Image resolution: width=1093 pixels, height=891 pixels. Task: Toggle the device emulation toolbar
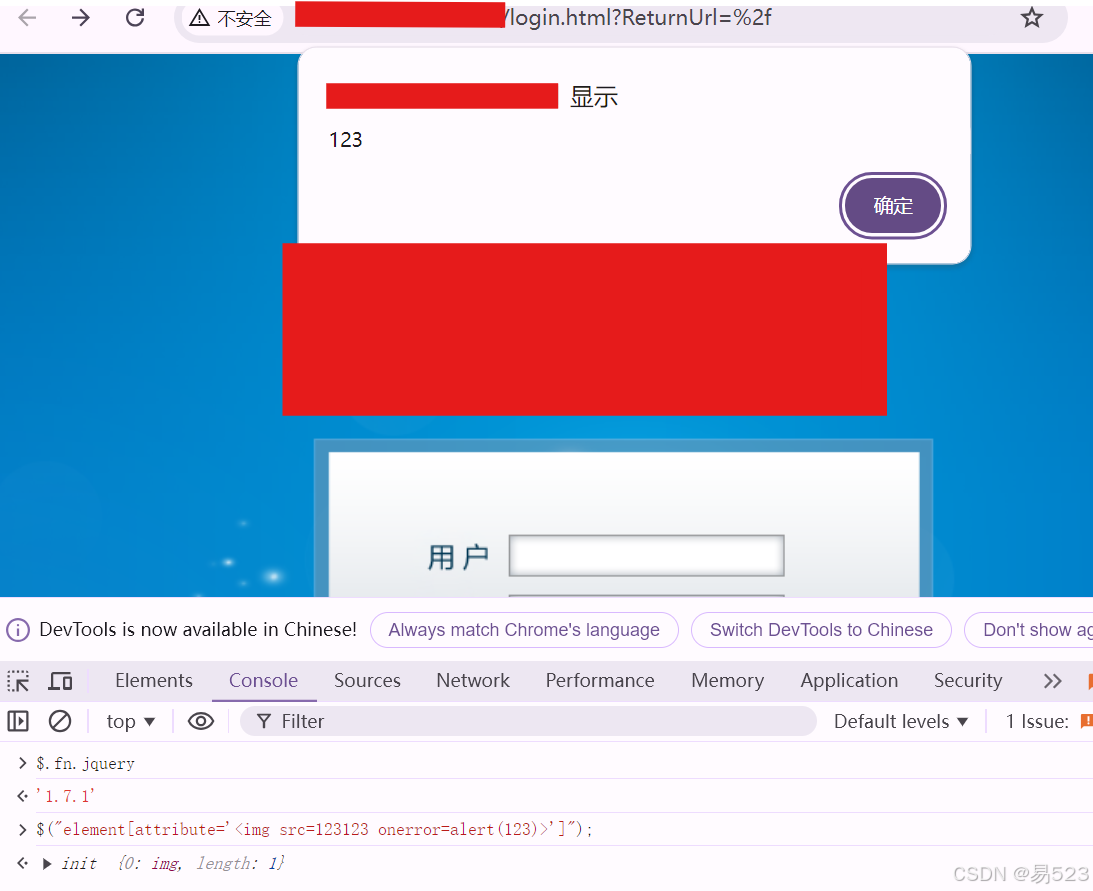point(60,680)
